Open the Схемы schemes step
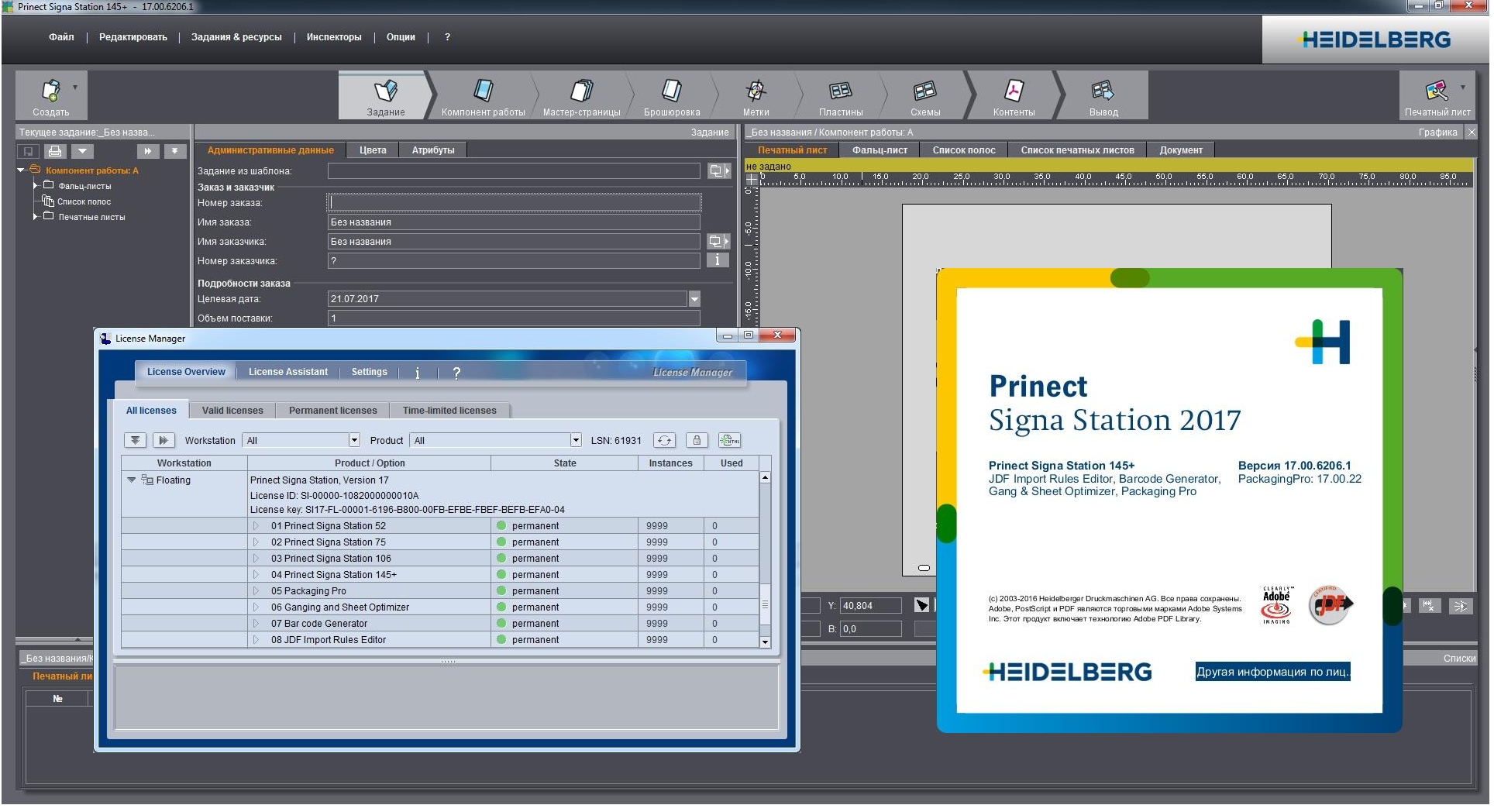Viewport: 1494px width, 812px height. 925,95
